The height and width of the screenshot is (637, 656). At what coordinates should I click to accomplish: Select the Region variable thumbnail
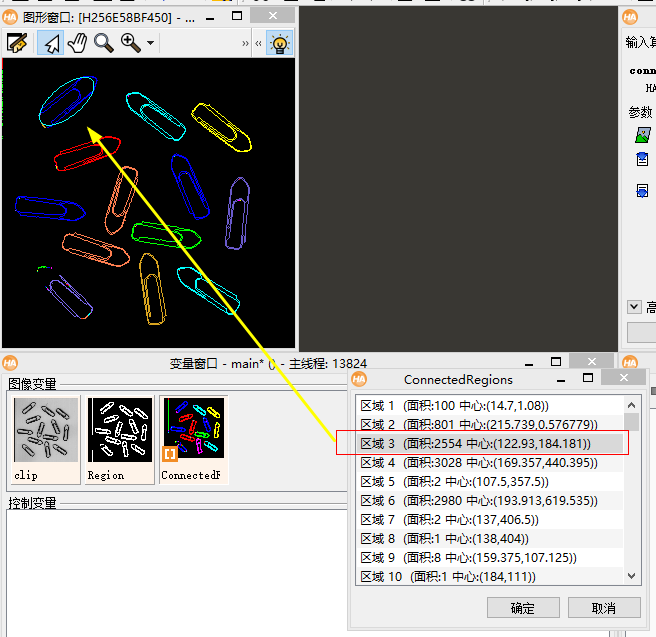(x=120, y=440)
